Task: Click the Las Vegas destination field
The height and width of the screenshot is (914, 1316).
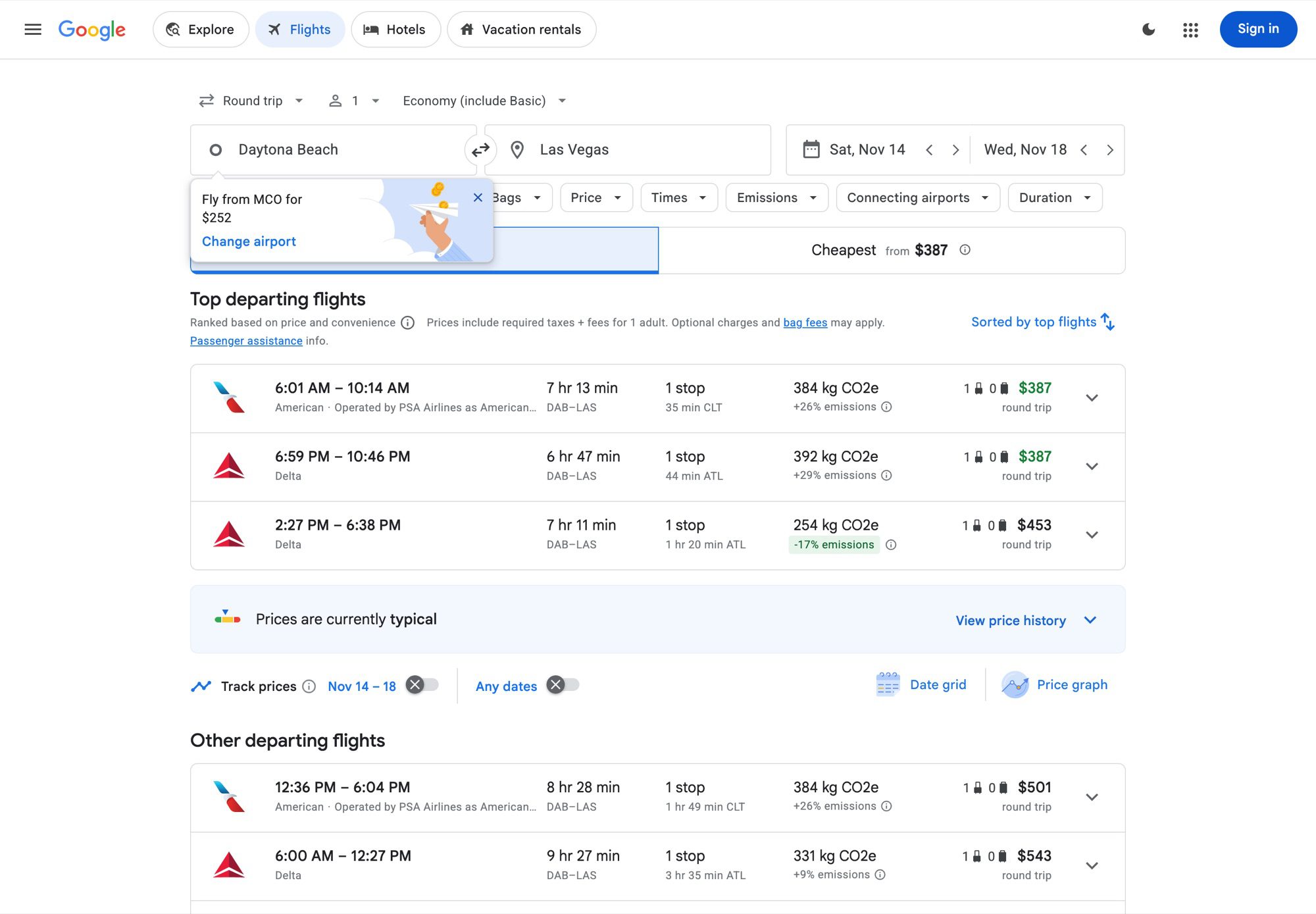Action: (x=628, y=150)
